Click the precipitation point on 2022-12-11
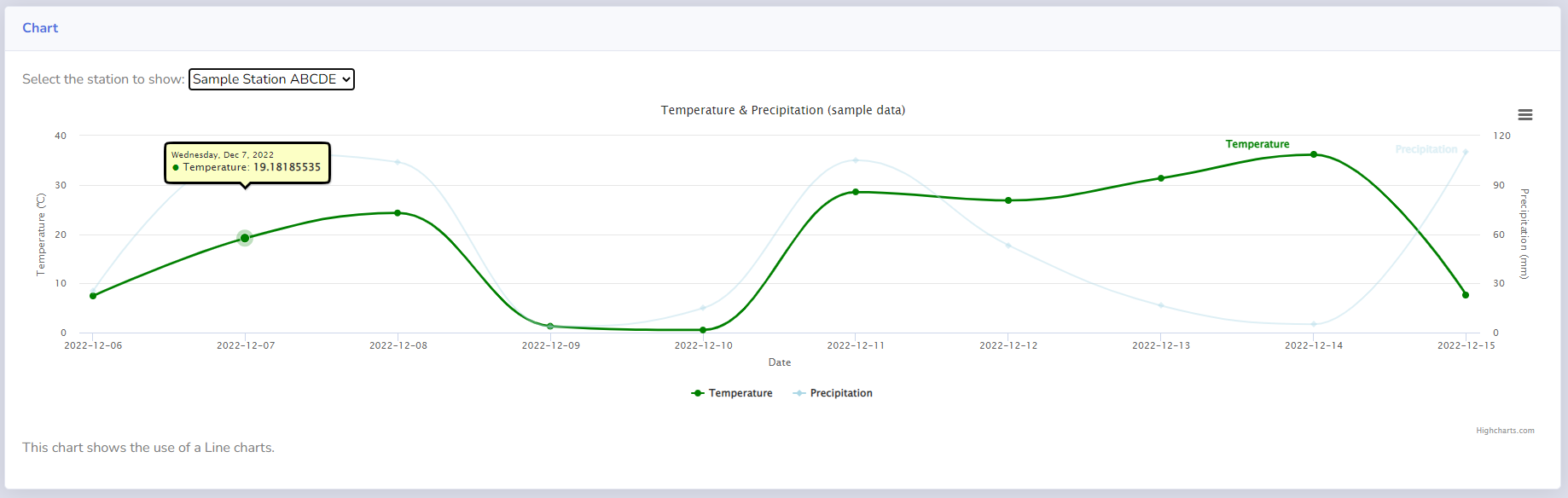This screenshot has width=1568, height=498. pyautogui.click(x=856, y=160)
